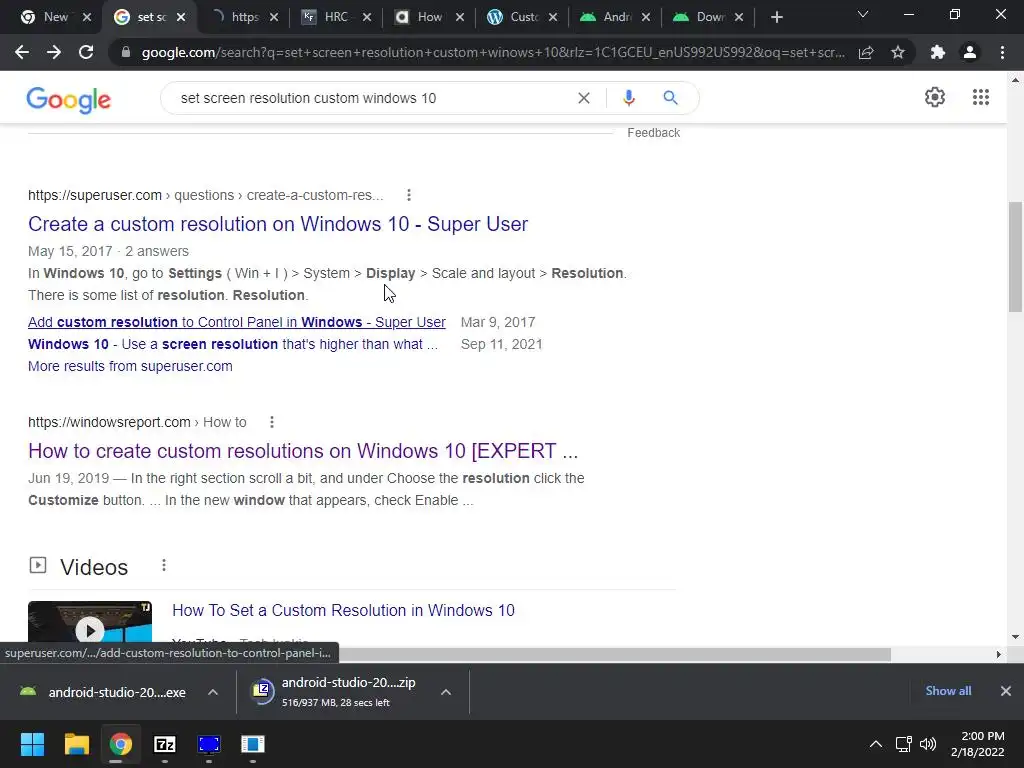Open tab search dropdown arrow
This screenshot has width=1024, height=768.
(x=863, y=14)
